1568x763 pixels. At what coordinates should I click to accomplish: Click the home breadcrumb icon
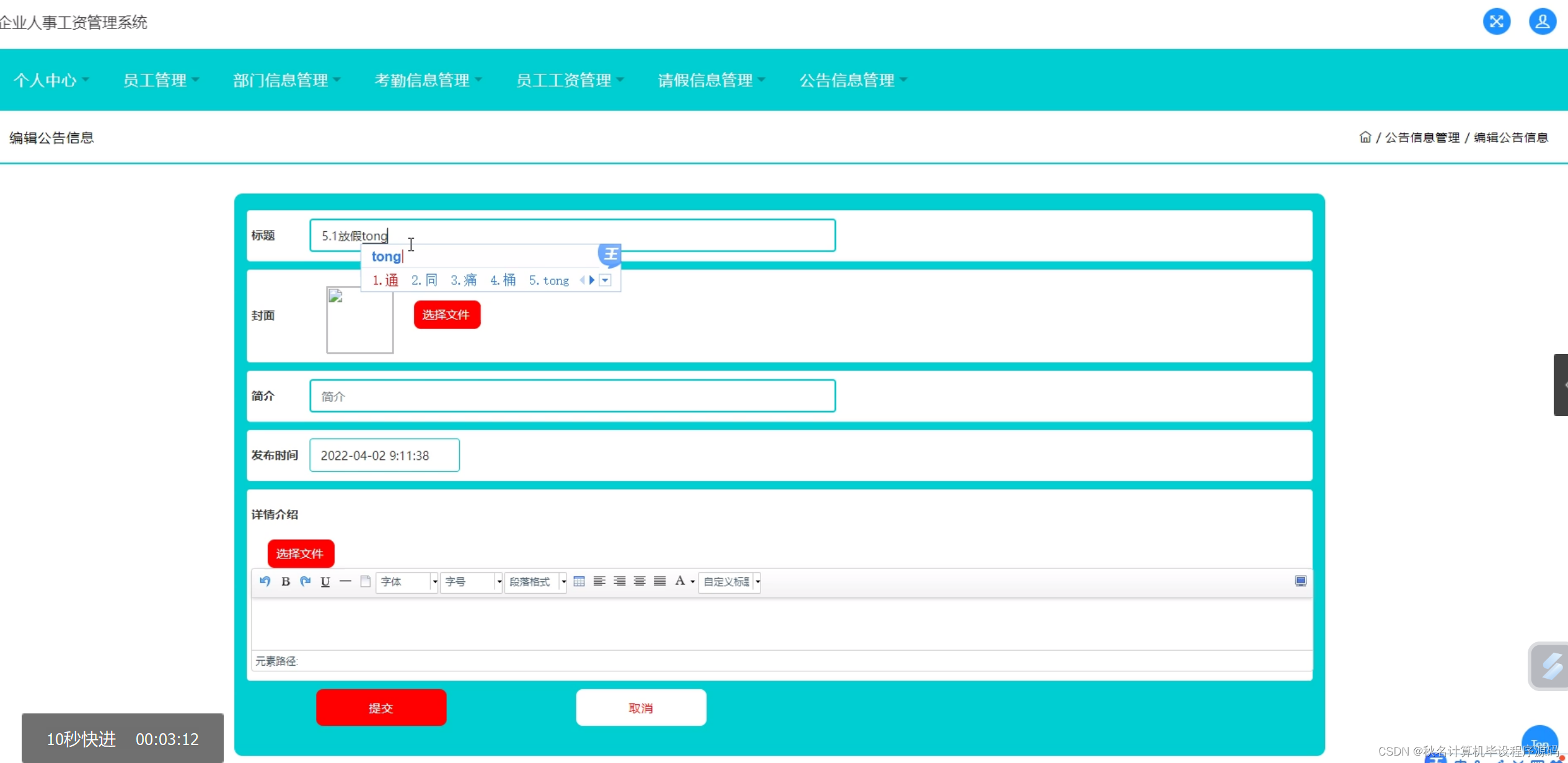click(1366, 137)
